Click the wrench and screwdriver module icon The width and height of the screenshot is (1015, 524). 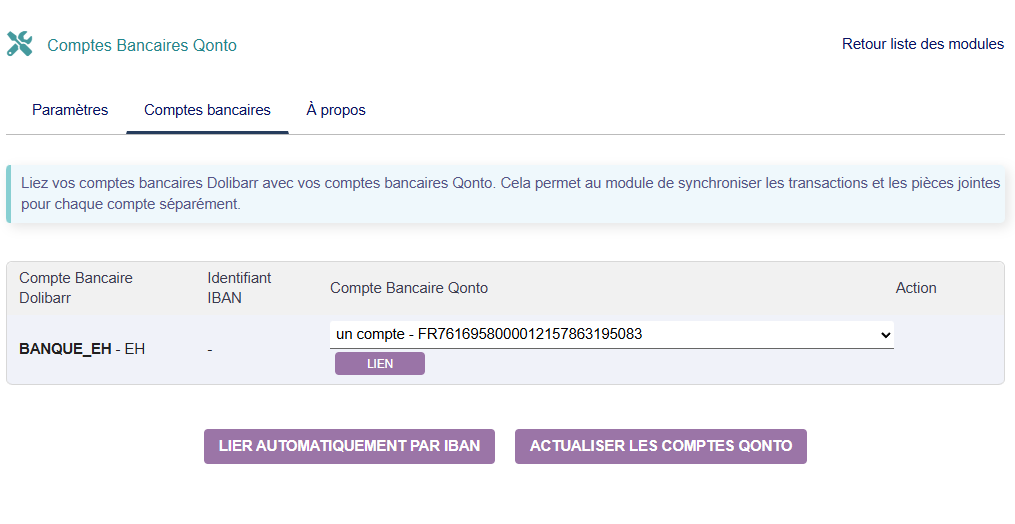pos(19,44)
